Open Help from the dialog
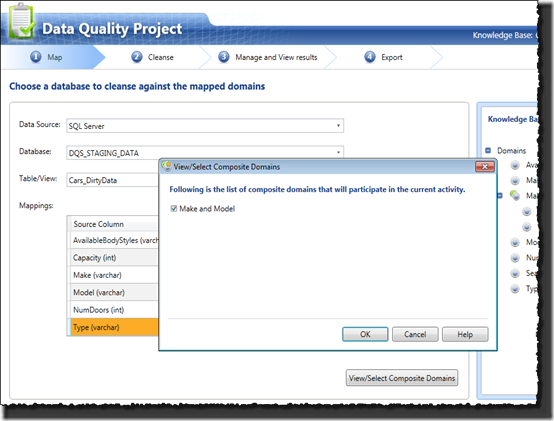 465,334
